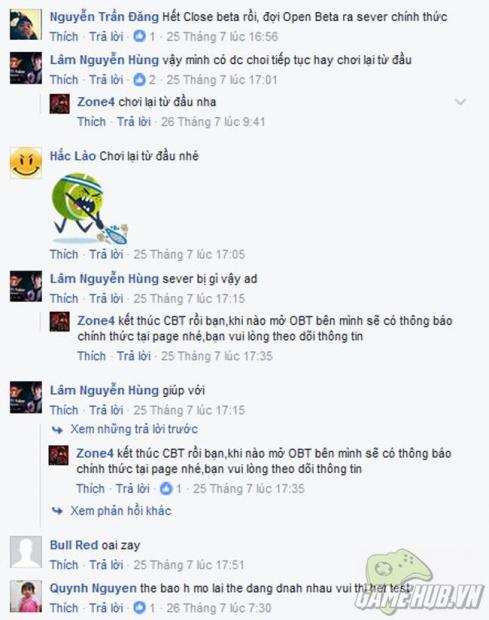Toggle Thích on 'sever bị gì vậy ad' comment
This screenshot has width=489, height=620.
[x=64, y=299]
